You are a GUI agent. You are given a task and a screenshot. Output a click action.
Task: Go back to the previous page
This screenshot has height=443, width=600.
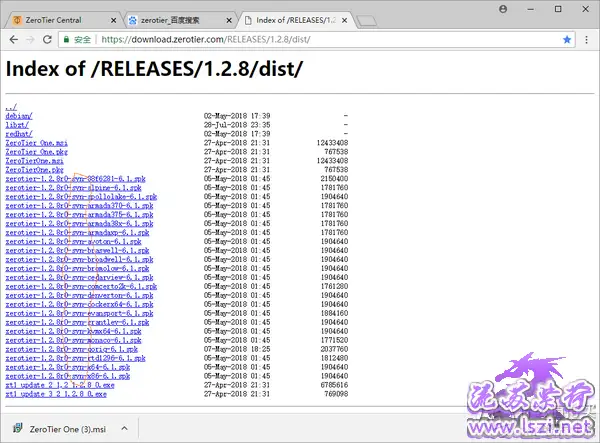point(13,39)
